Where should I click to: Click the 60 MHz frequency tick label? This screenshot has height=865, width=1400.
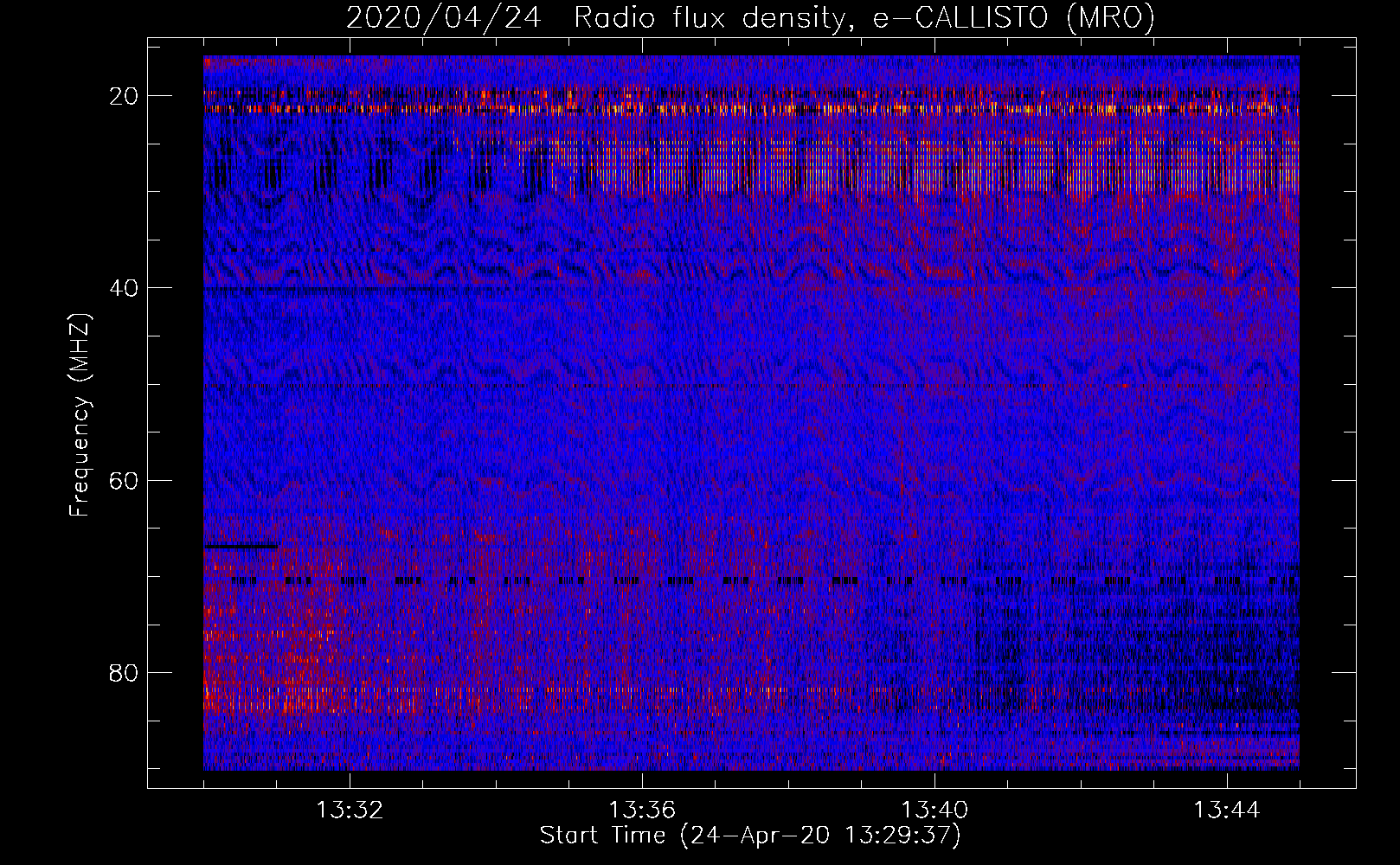tap(125, 480)
